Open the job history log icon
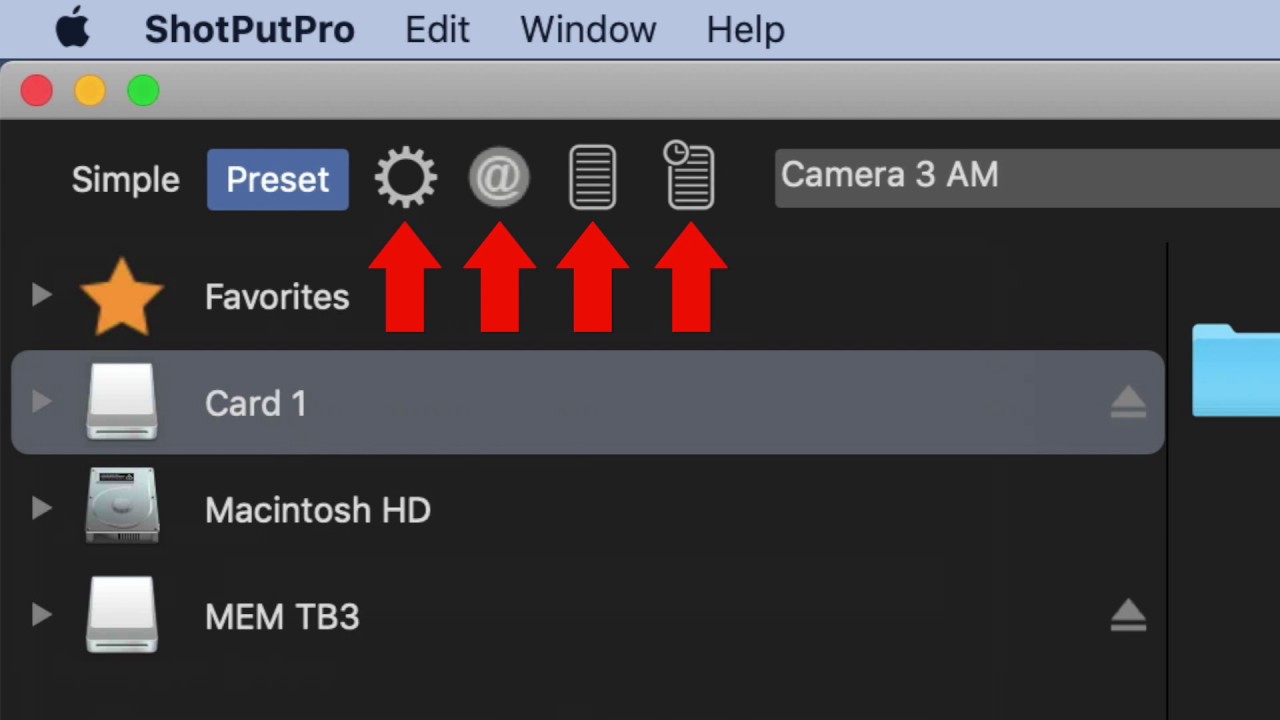Image resolution: width=1280 pixels, height=720 pixels. (x=690, y=176)
